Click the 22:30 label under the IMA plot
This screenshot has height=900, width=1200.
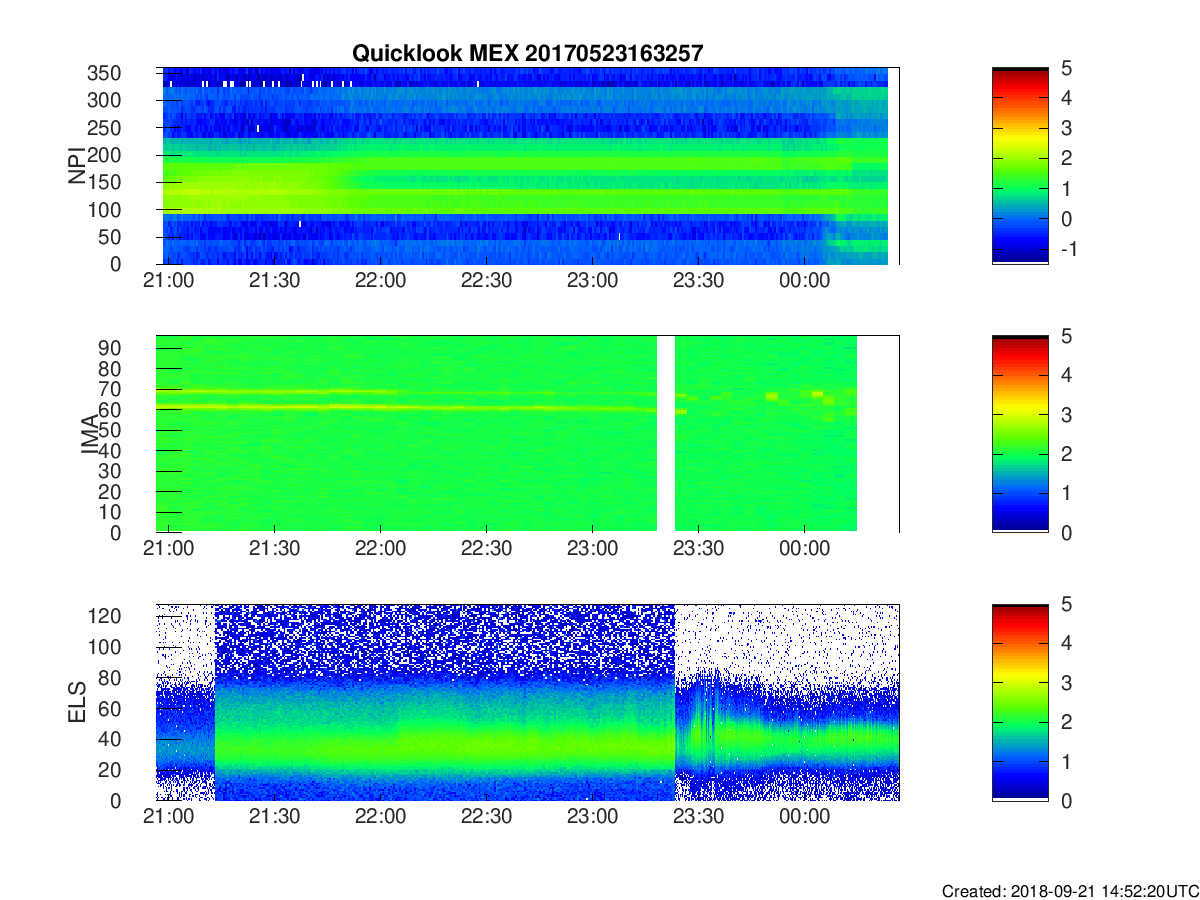coord(487,549)
